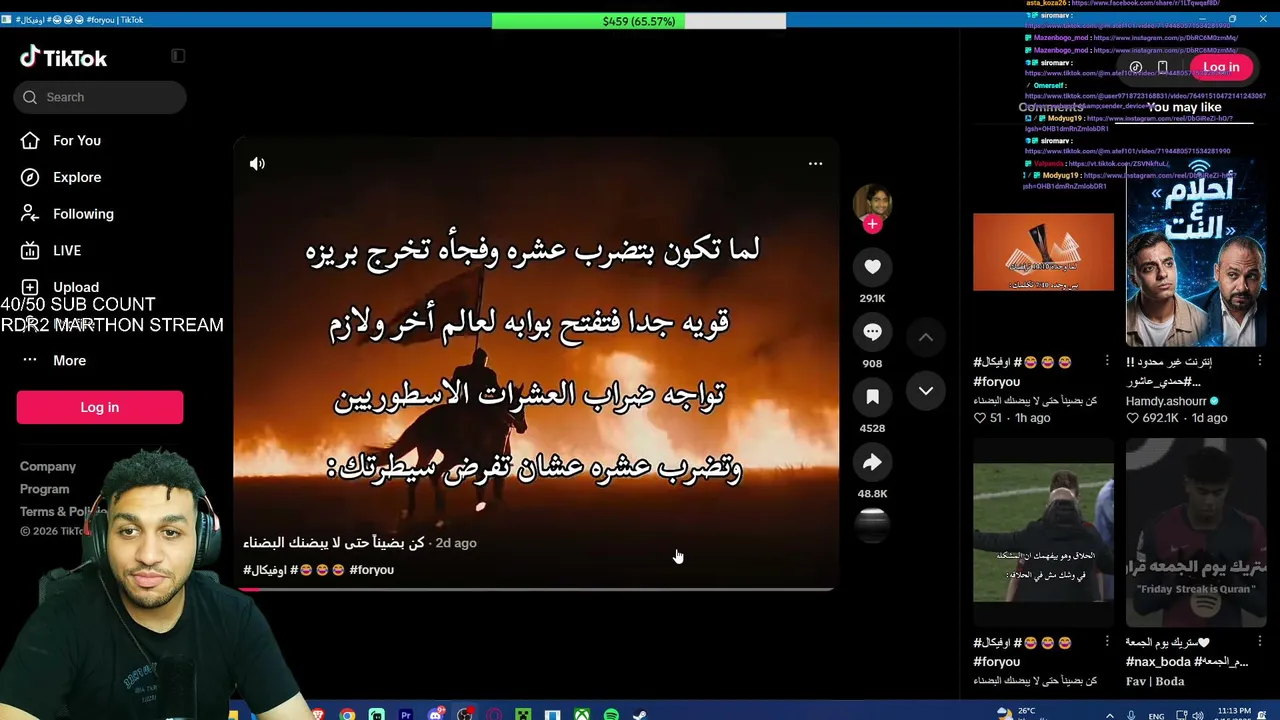Open Discord from the taskbar
The image size is (1280, 720).
tap(436, 714)
